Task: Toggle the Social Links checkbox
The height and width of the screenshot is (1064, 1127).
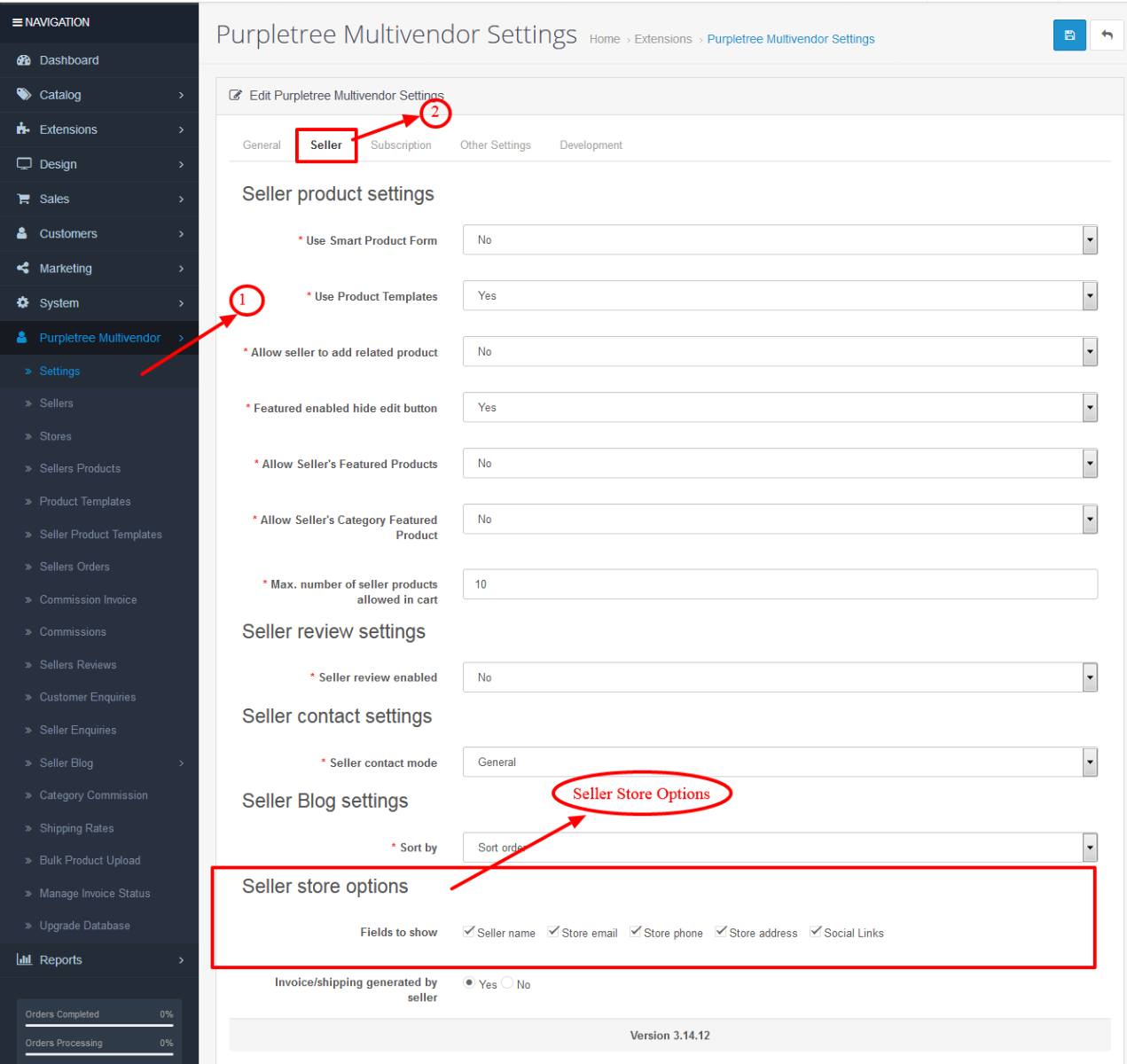Action: tap(816, 931)
